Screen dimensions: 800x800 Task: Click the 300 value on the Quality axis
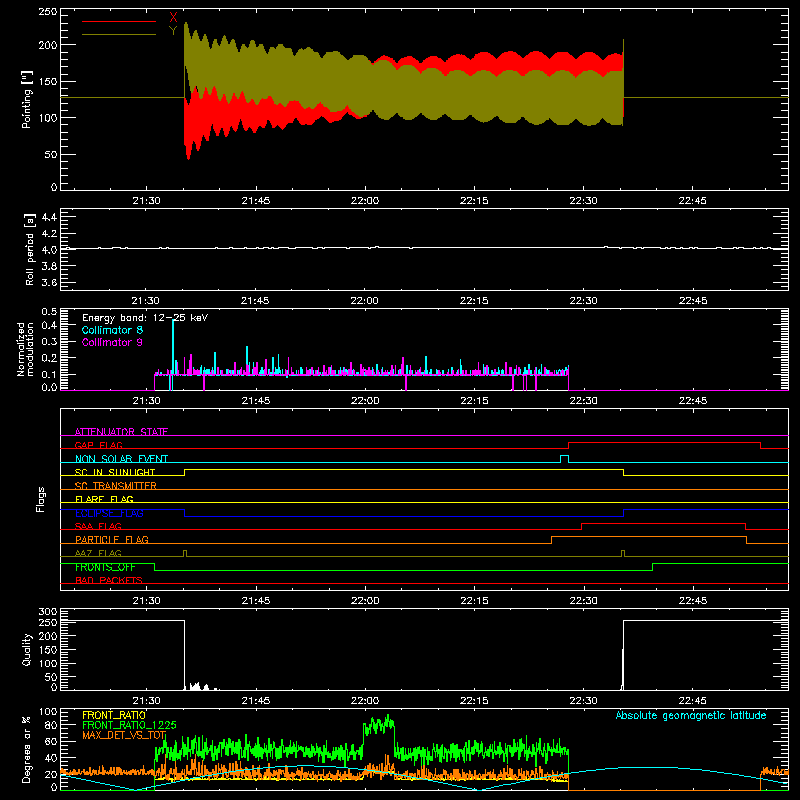pos(48,612)
